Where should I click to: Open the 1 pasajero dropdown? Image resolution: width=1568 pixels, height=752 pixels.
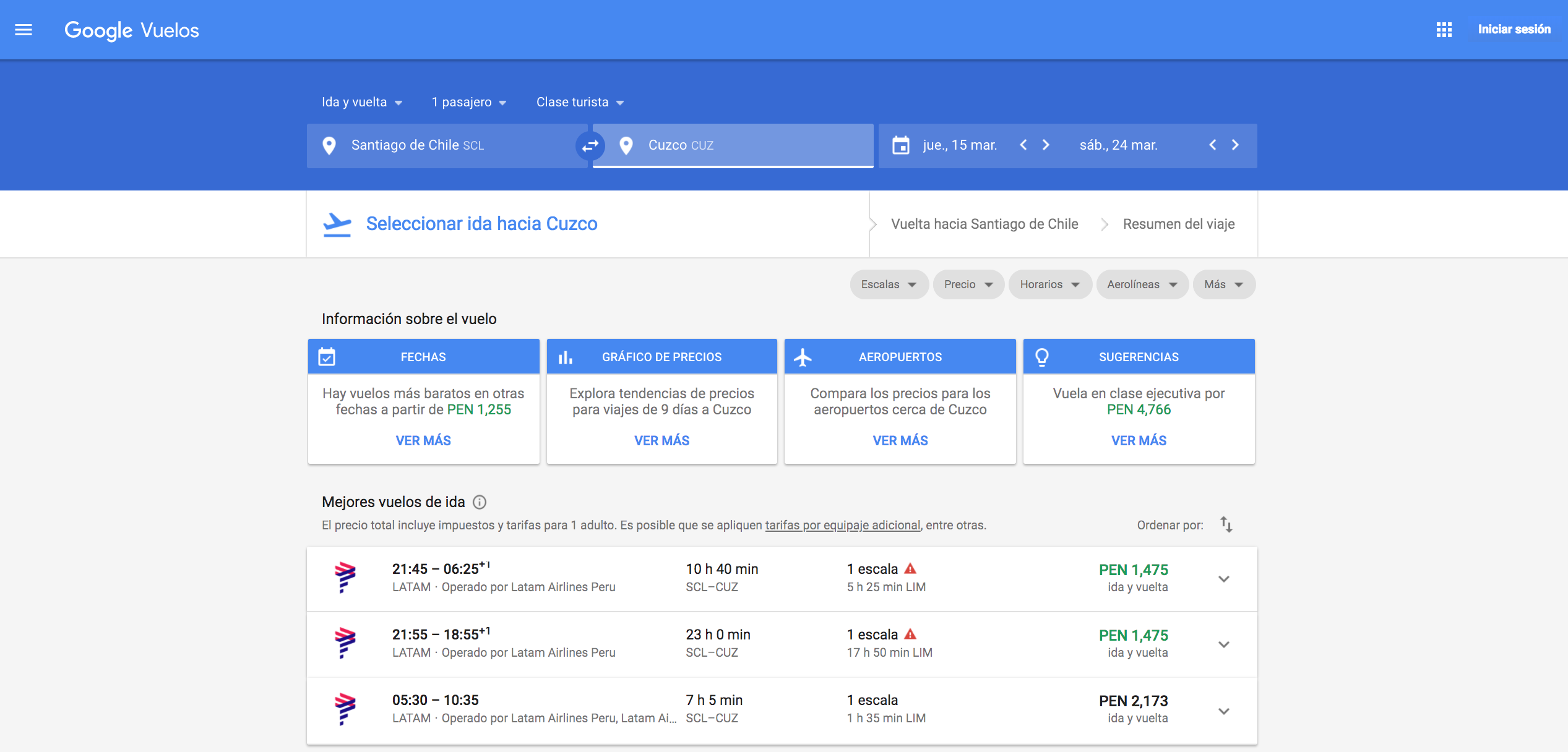point(469,102)
